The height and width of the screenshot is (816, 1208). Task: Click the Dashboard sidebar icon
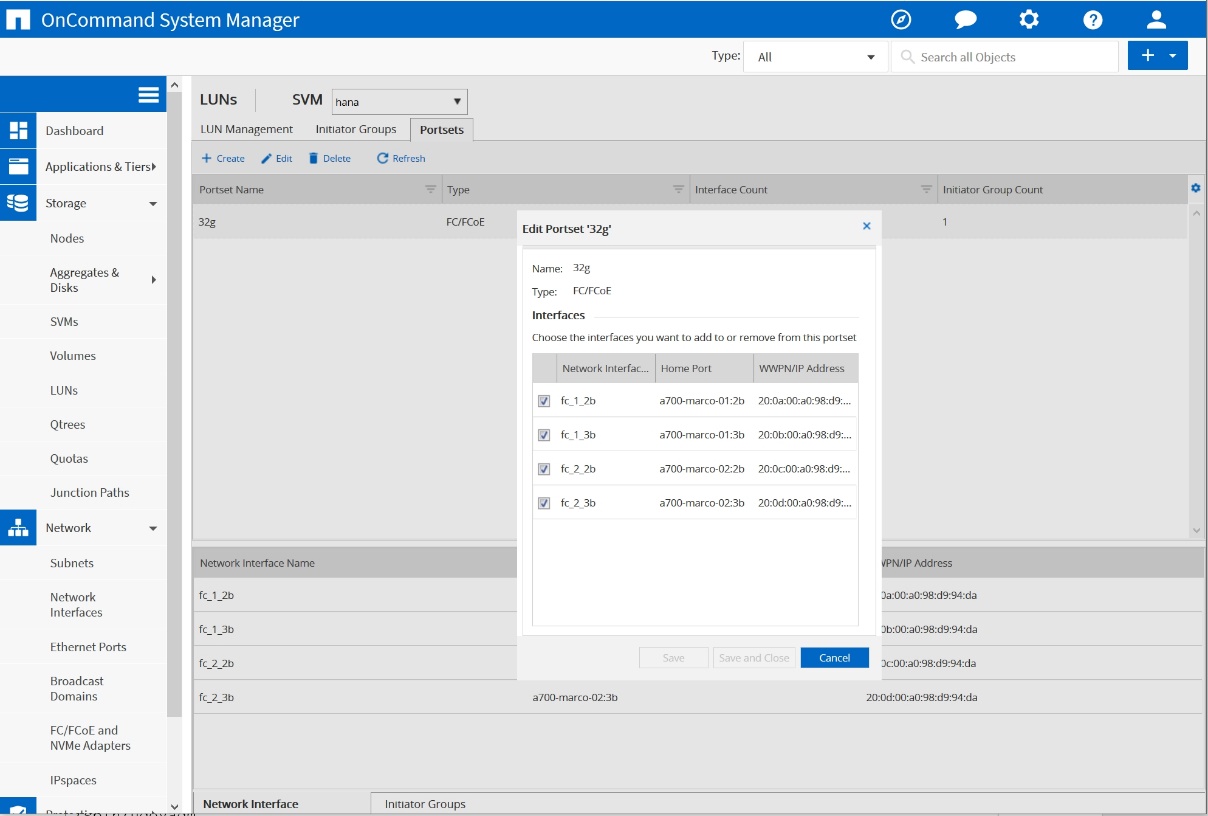coord(18,131)
